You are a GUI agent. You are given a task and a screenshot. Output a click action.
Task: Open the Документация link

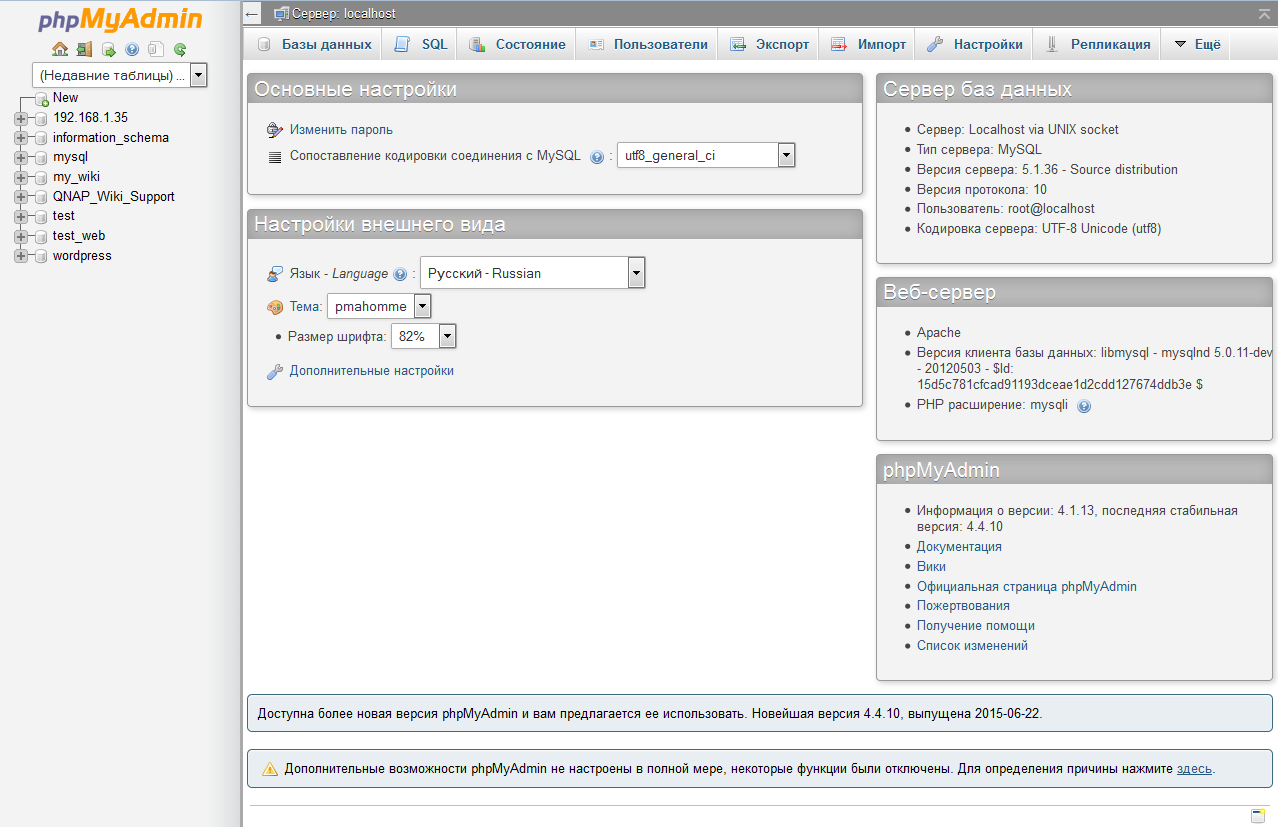point(959,547)
